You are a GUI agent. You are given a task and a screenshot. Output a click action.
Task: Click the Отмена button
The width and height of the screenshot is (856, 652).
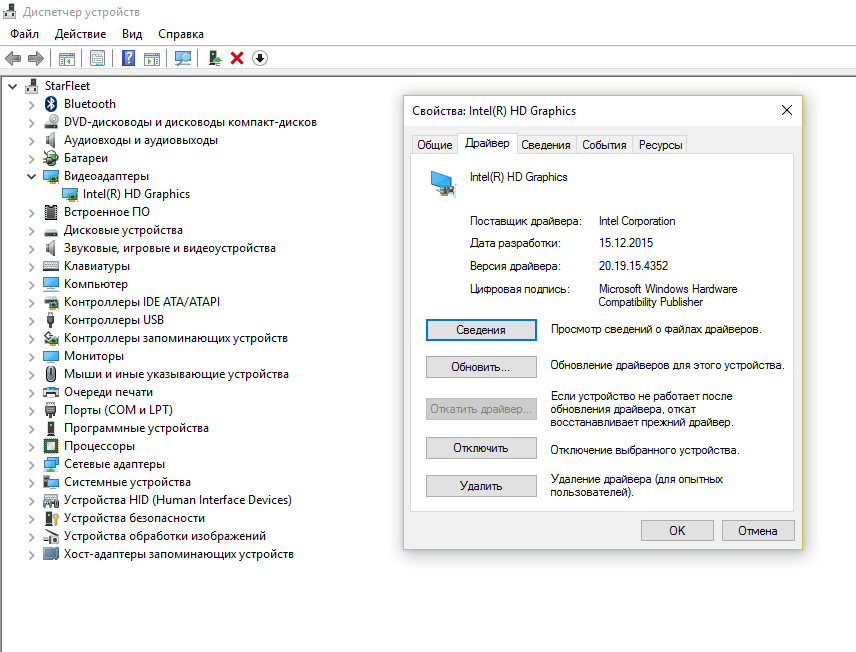coord(758,531)
